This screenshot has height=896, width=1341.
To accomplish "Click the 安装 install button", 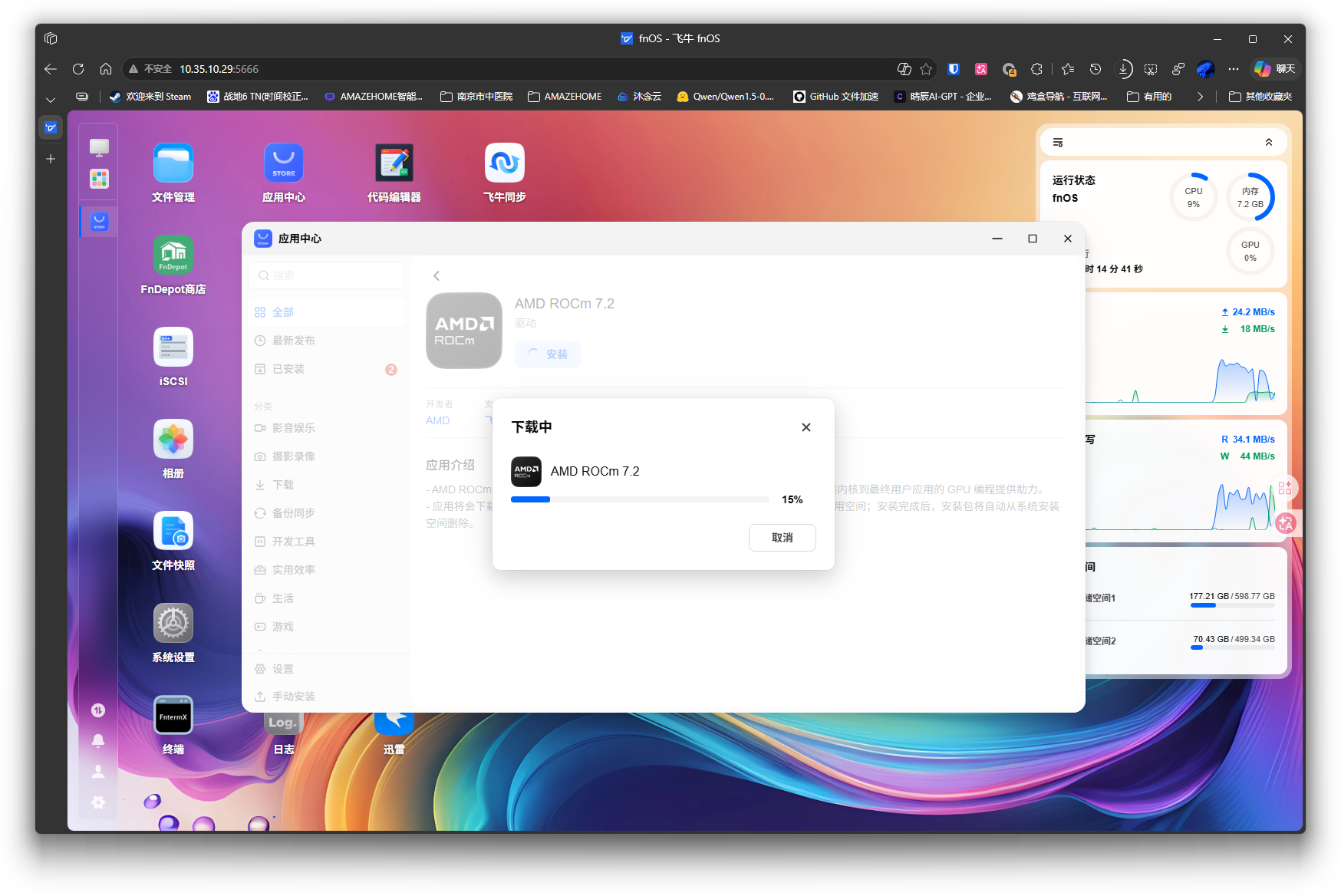I will coord(548,354).
